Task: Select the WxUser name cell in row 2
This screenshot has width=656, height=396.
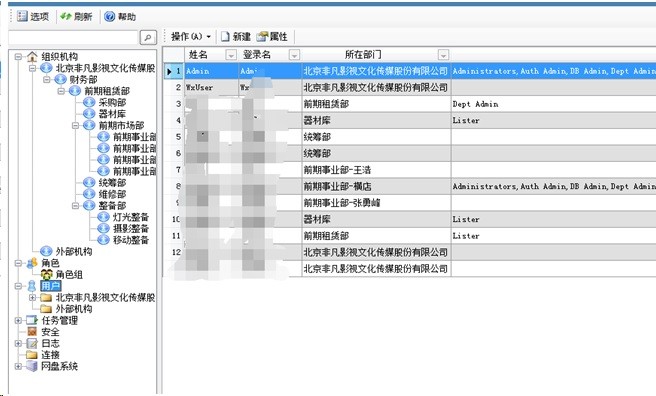Action: click(x=211, y=87)
